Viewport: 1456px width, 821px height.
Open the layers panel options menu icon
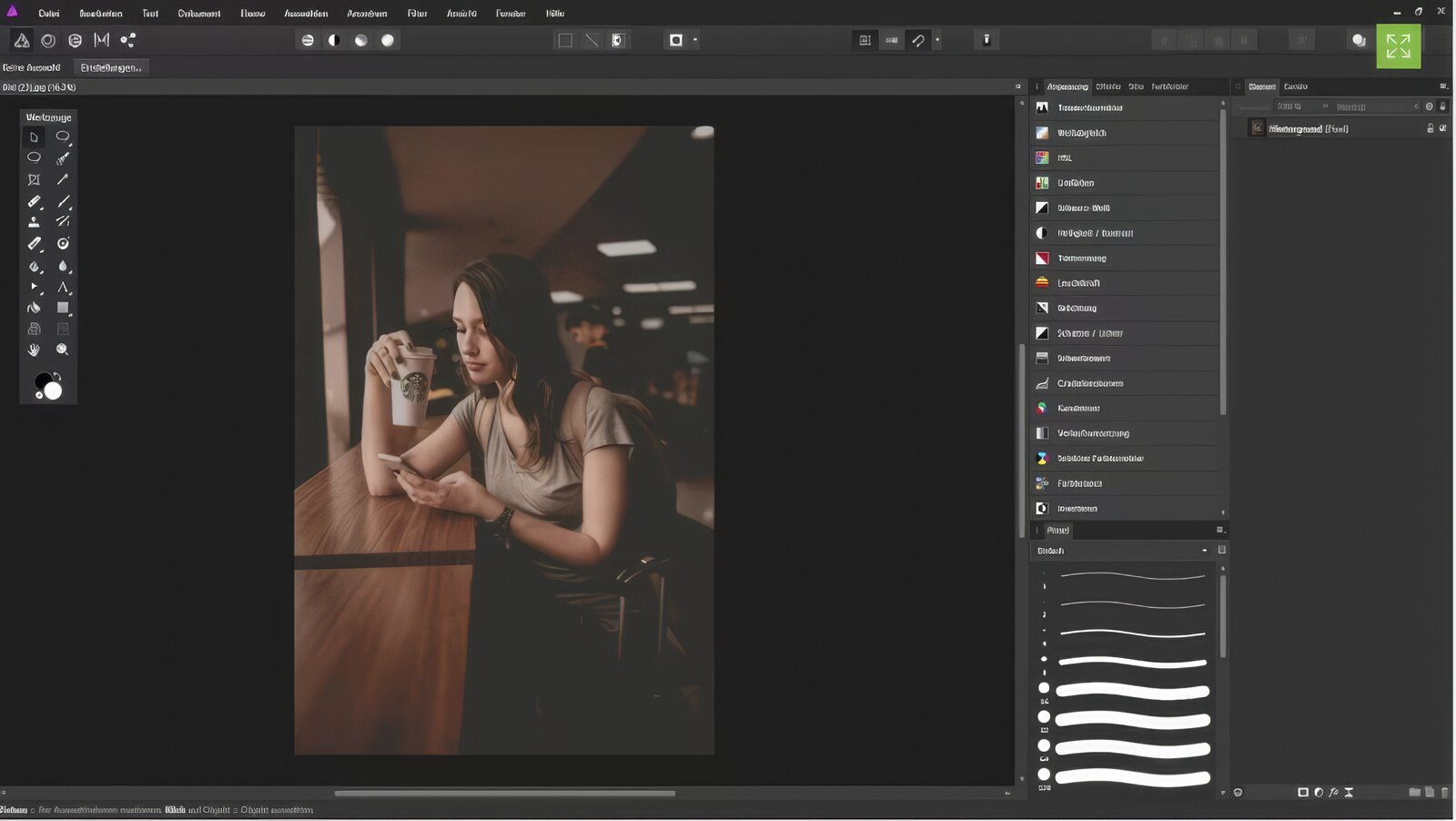pyautogui.click(x=1442, y=86)
